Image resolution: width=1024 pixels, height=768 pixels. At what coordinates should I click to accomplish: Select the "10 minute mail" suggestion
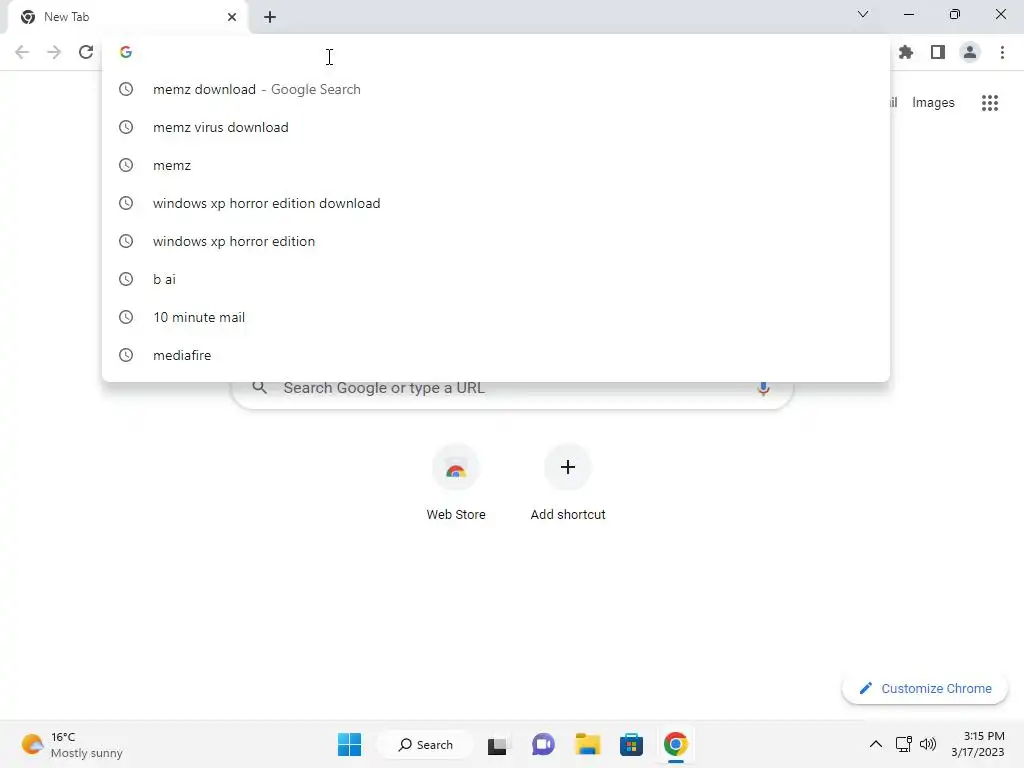click(x=496, y=317)
